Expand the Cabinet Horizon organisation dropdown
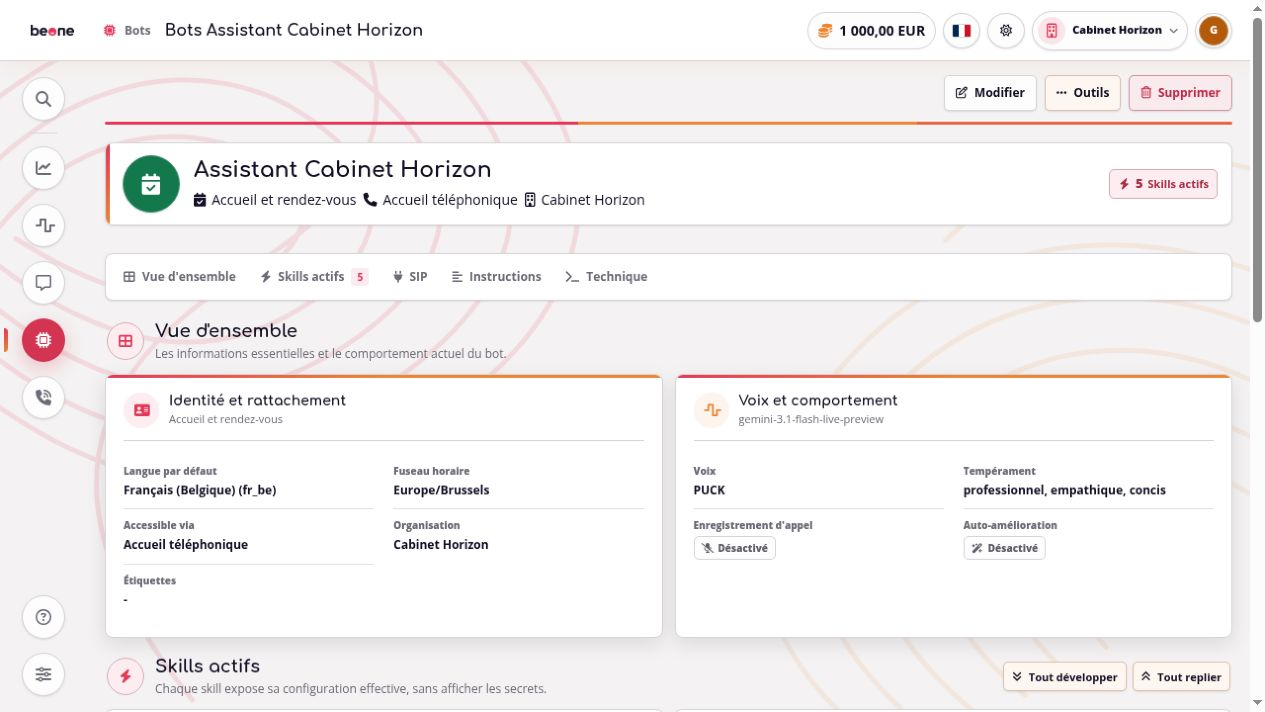This screenshot has height=712, width=1265. (1110, 30)
